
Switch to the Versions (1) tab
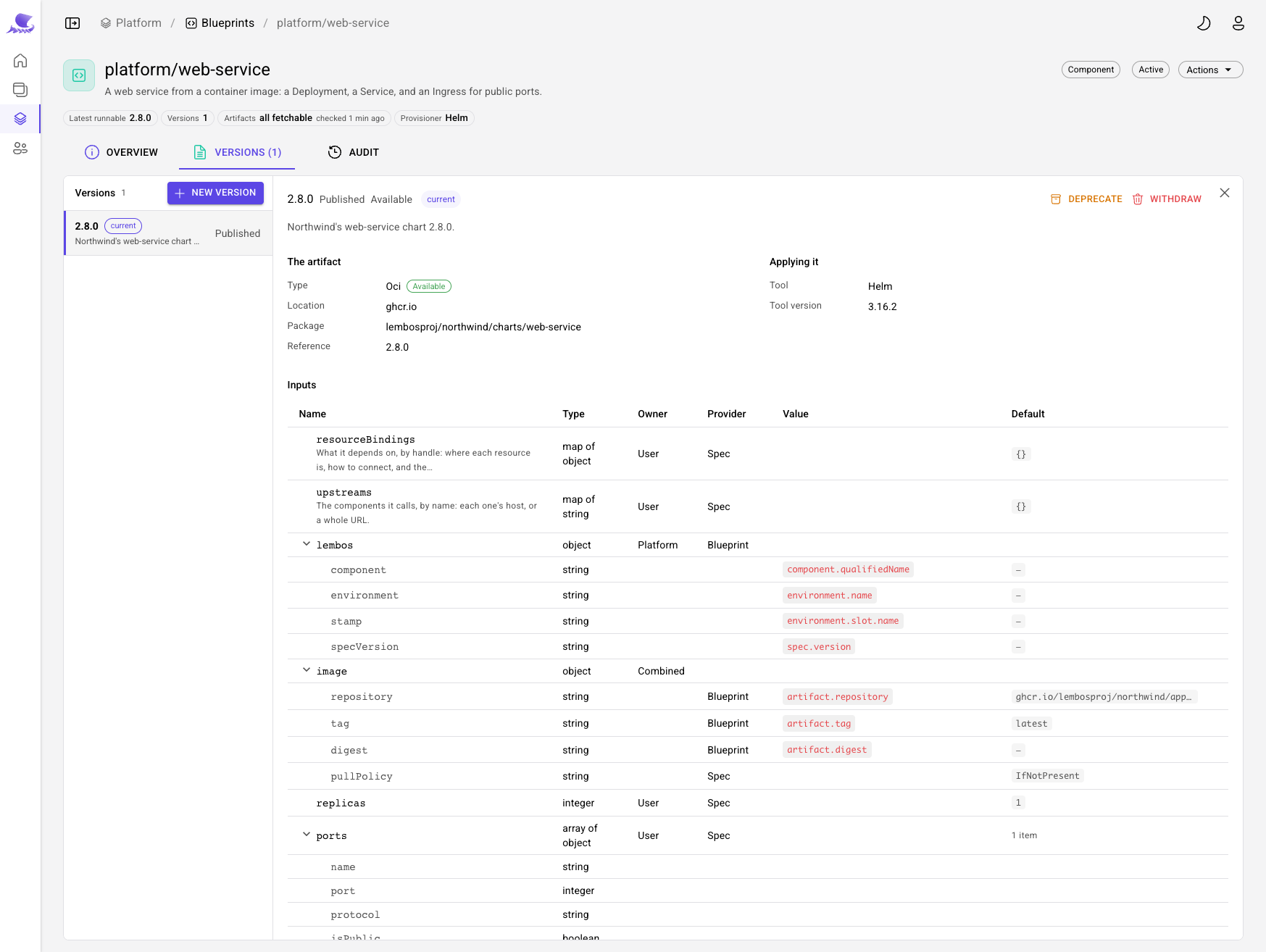pos(237,152)
